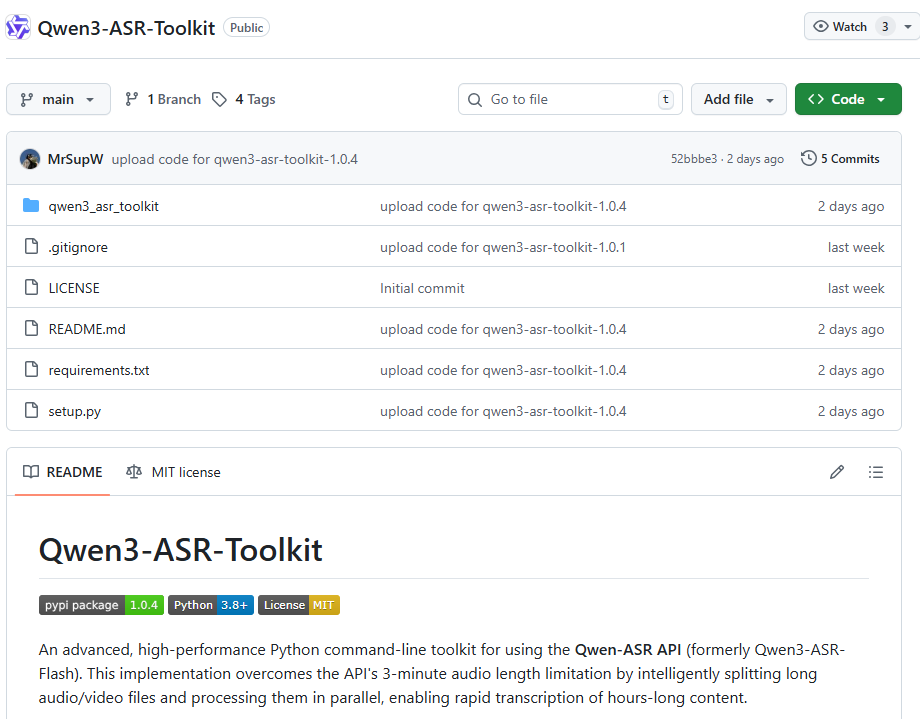
Task: Follow the Initial commit link
Action: pyautogui.click(x=422, y=288)
